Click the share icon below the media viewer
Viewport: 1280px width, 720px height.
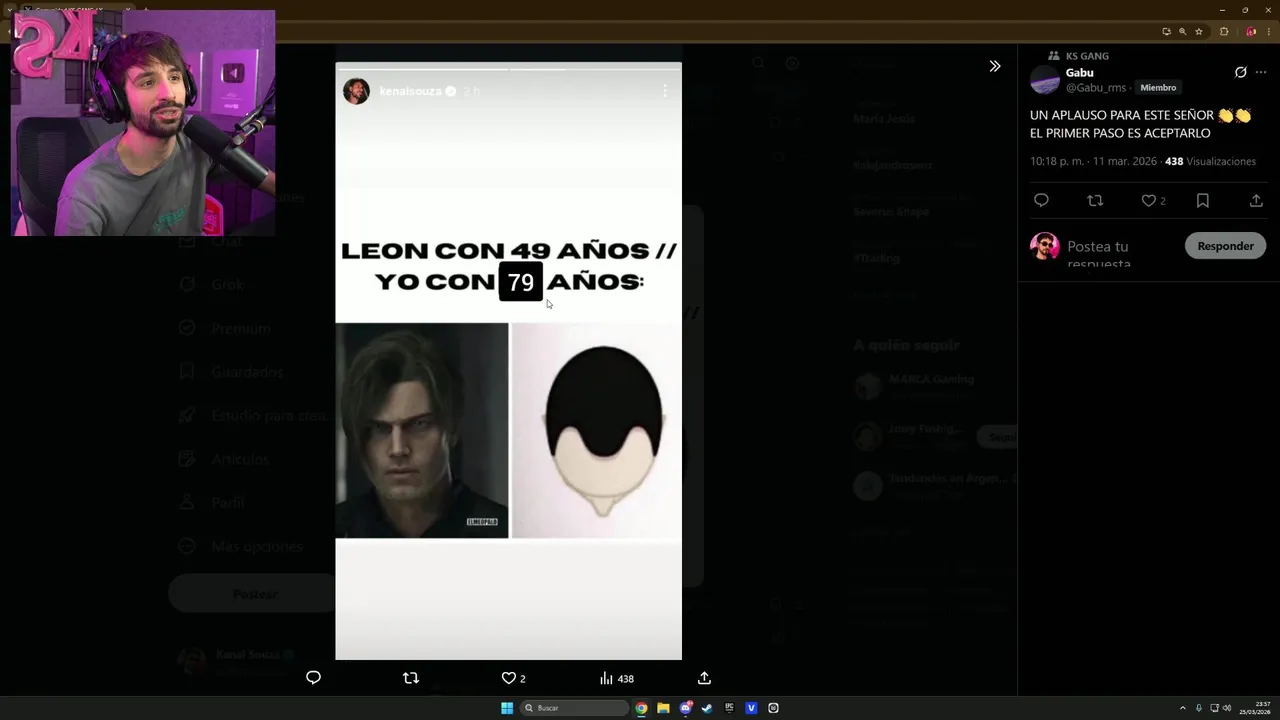point(704,678)
